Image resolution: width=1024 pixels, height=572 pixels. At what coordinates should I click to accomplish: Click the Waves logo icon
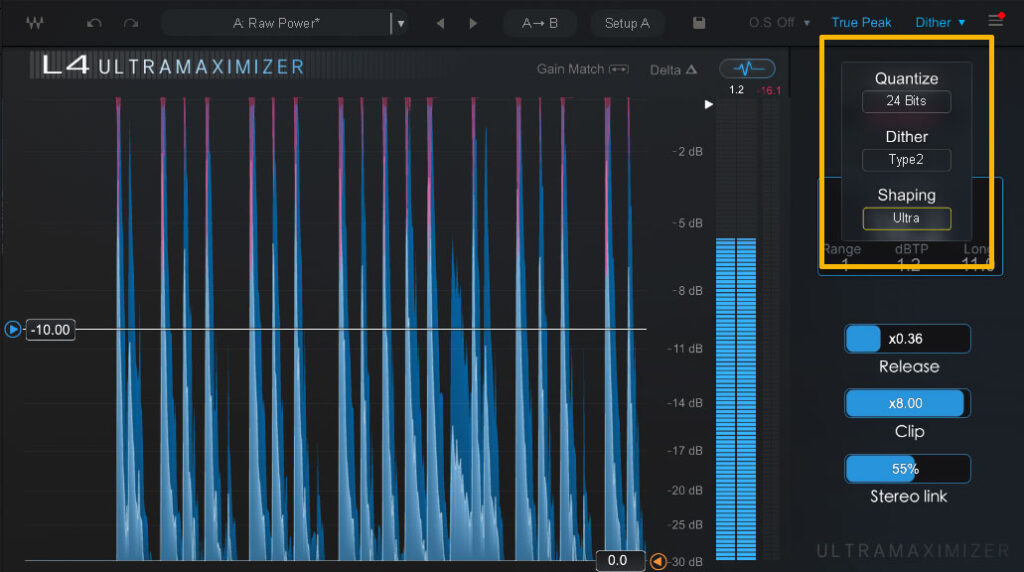coord(35,22)
